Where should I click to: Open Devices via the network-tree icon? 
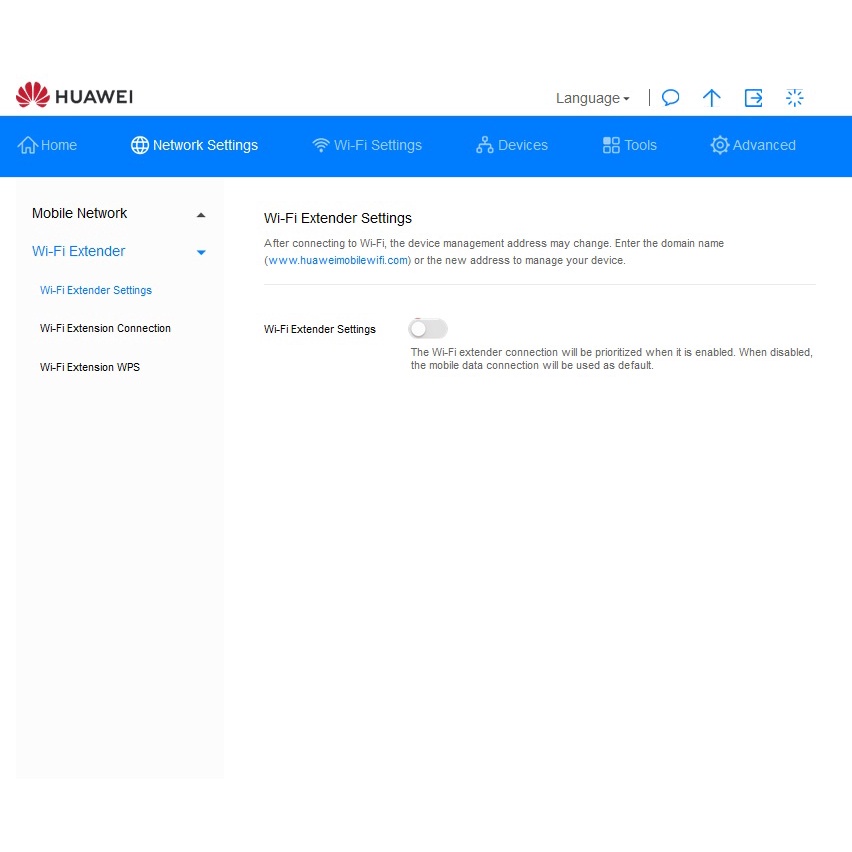(x=485, y=145)
